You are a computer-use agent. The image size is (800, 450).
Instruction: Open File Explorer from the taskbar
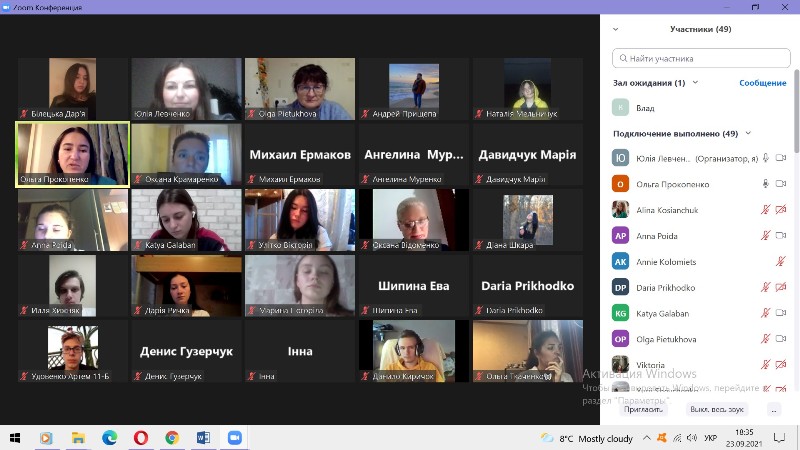(x=78, y=438)
